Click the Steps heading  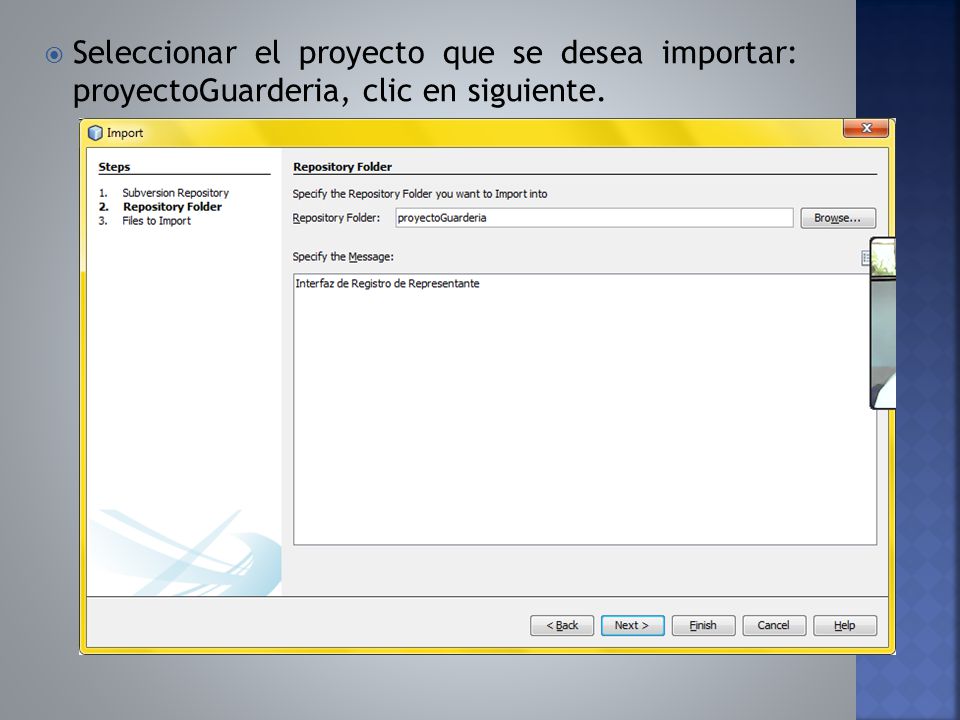114,167
